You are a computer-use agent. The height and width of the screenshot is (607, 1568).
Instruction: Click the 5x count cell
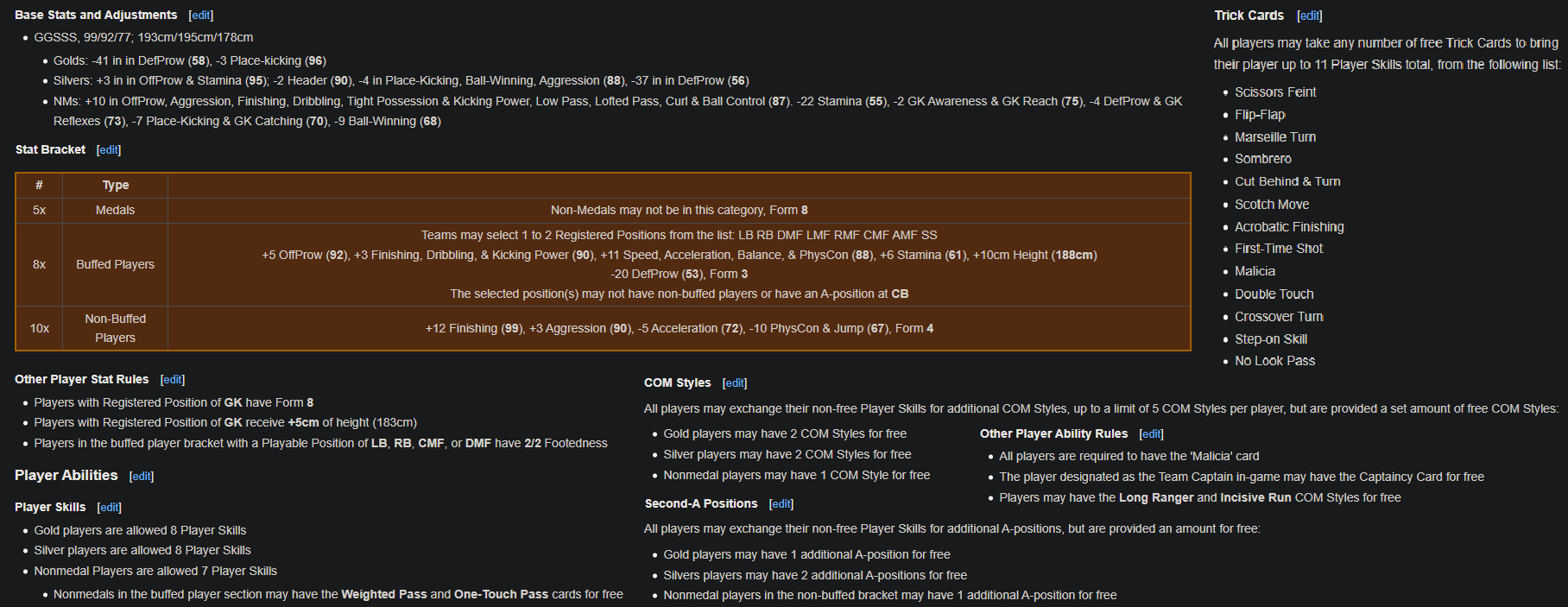pos(40,210)
